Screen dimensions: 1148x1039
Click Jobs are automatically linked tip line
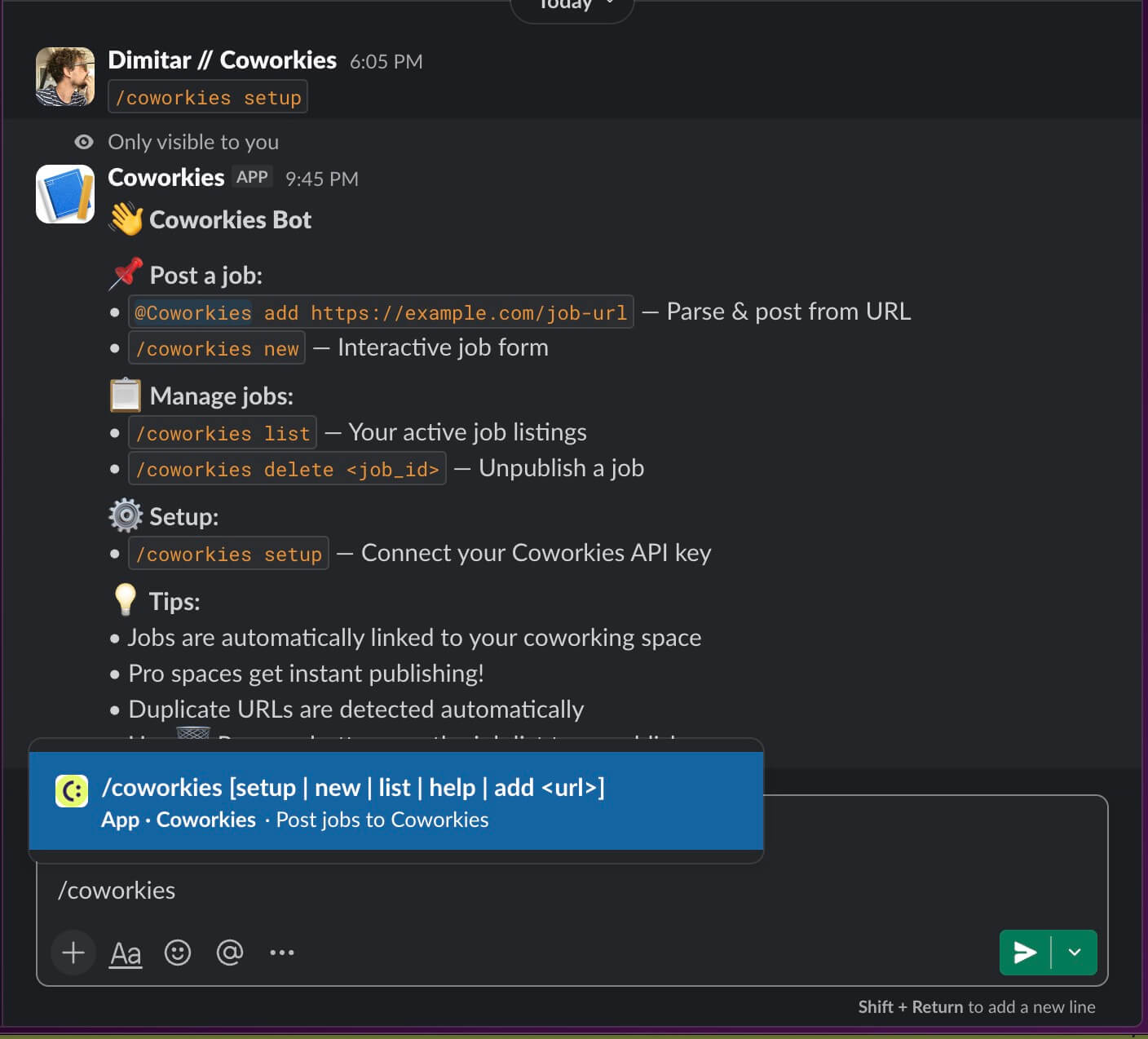[x=414, y=638]
